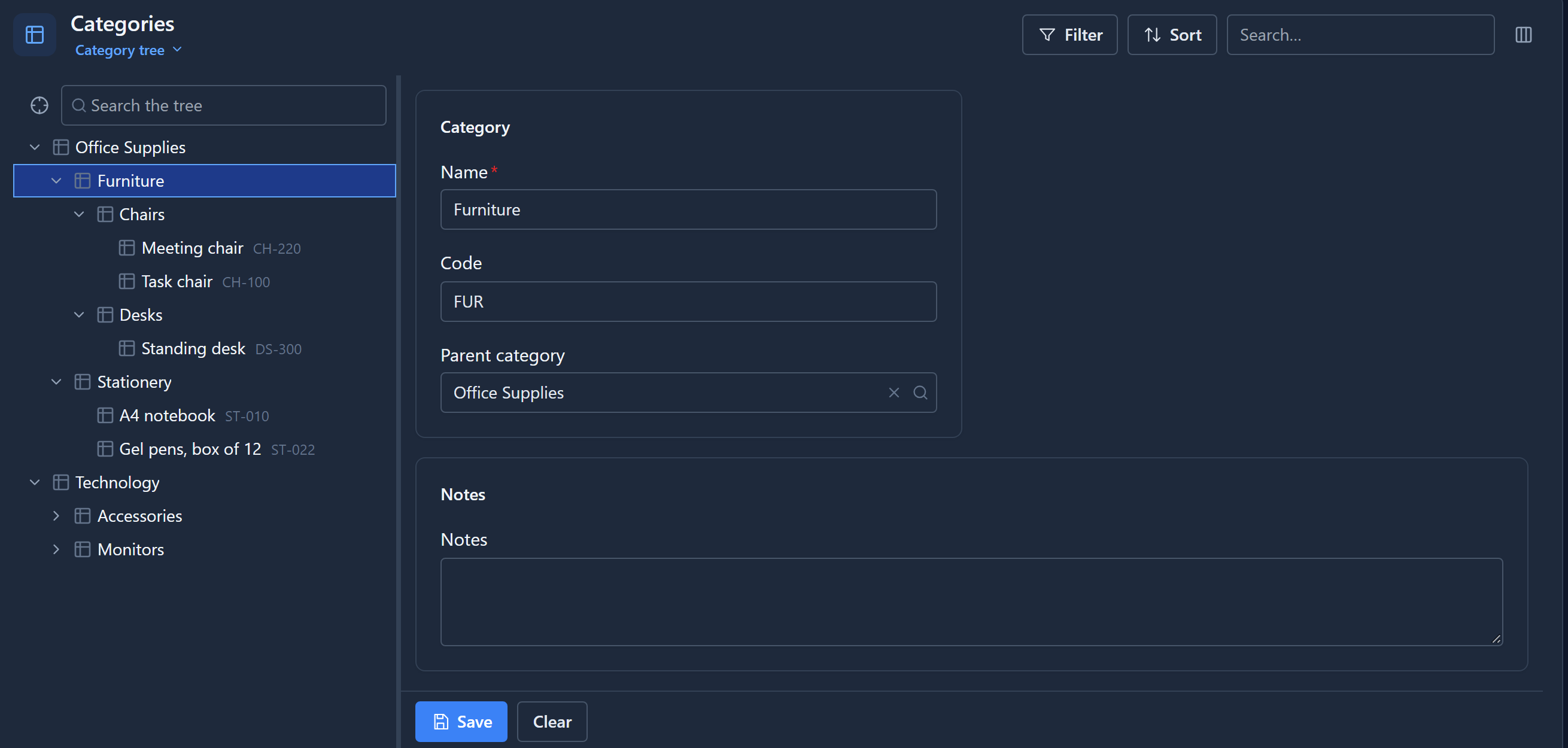The image size is (1568, 748).
Task: Click the Clear button
Action: click(x=552, y=722)
